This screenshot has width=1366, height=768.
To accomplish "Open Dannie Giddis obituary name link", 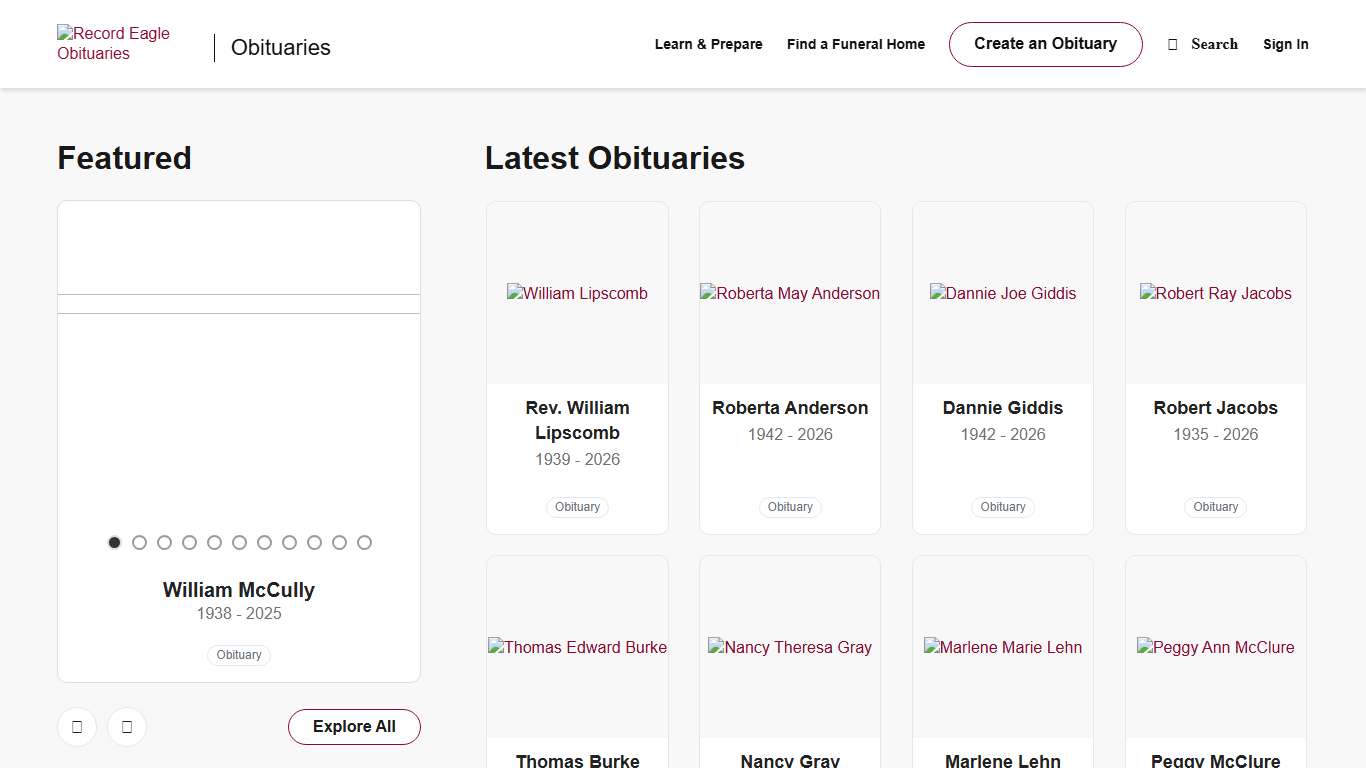I will coord(1002,408).
